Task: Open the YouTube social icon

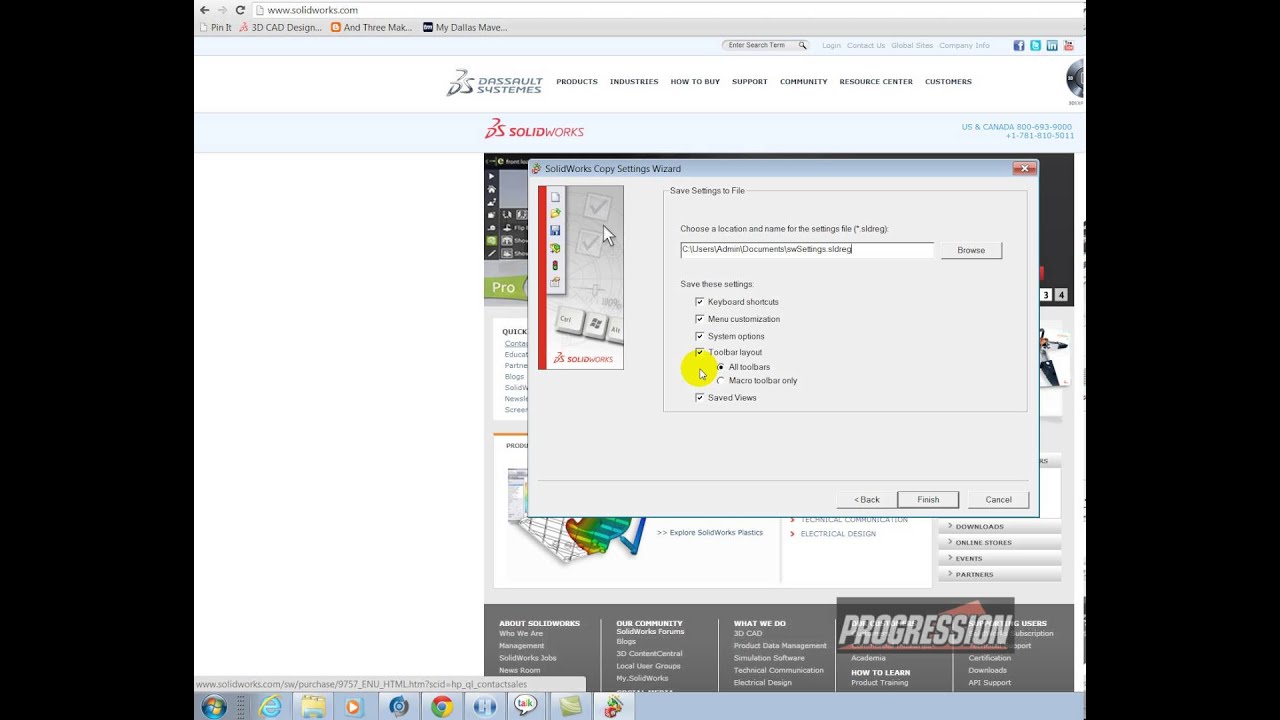Action: tap(1068, 45)
